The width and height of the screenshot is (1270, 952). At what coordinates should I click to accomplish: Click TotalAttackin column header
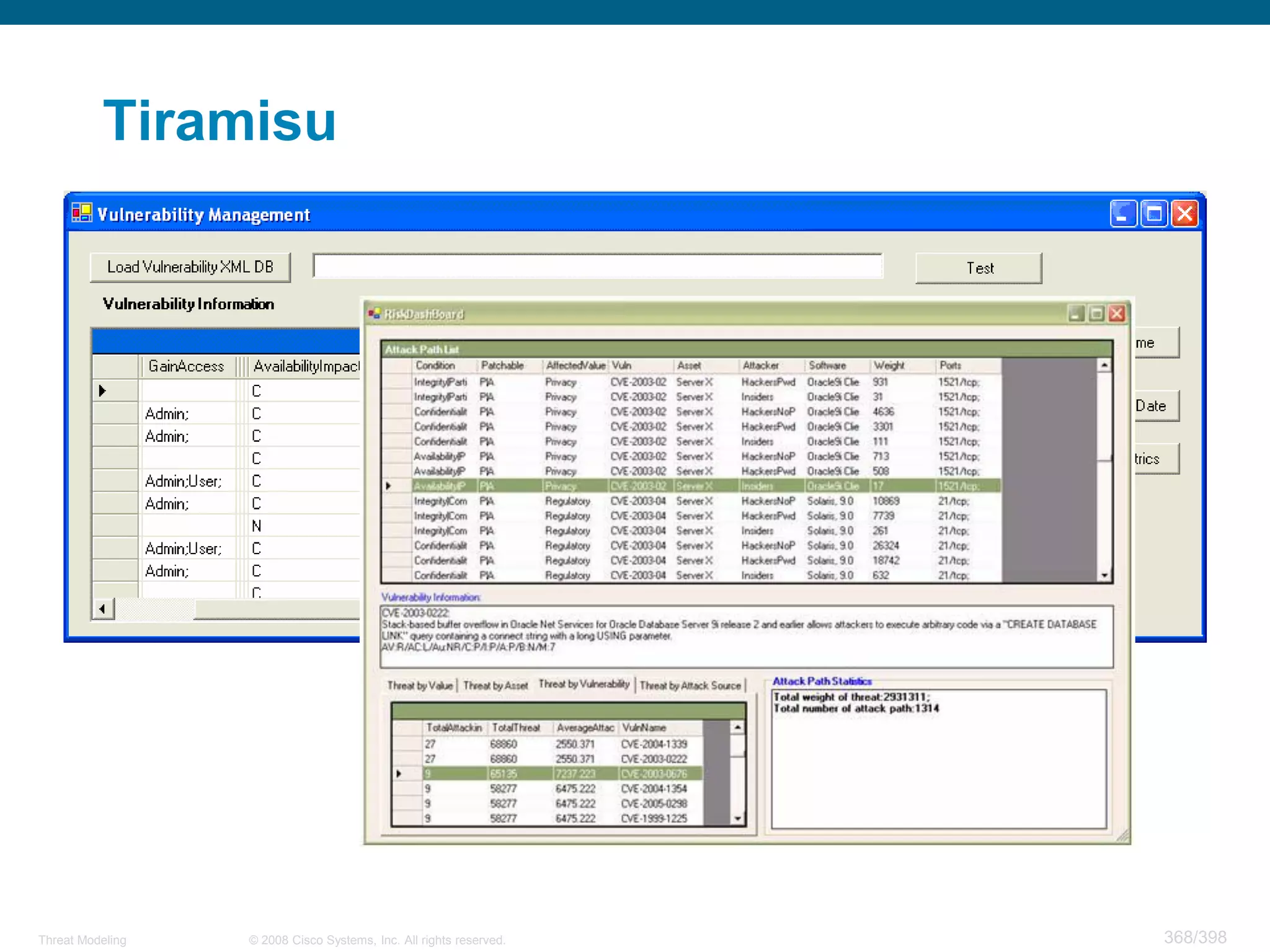[454, 728]
